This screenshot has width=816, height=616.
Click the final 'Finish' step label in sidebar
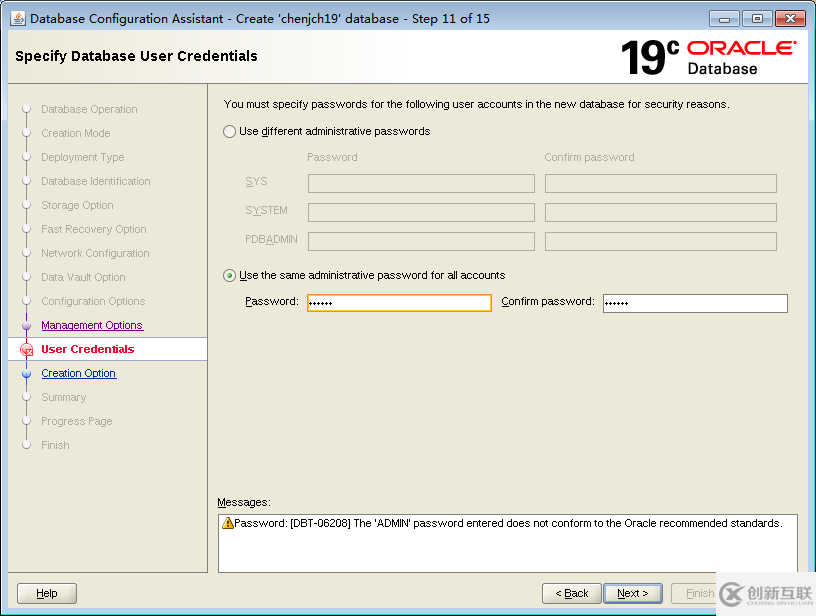coord(55,445)
